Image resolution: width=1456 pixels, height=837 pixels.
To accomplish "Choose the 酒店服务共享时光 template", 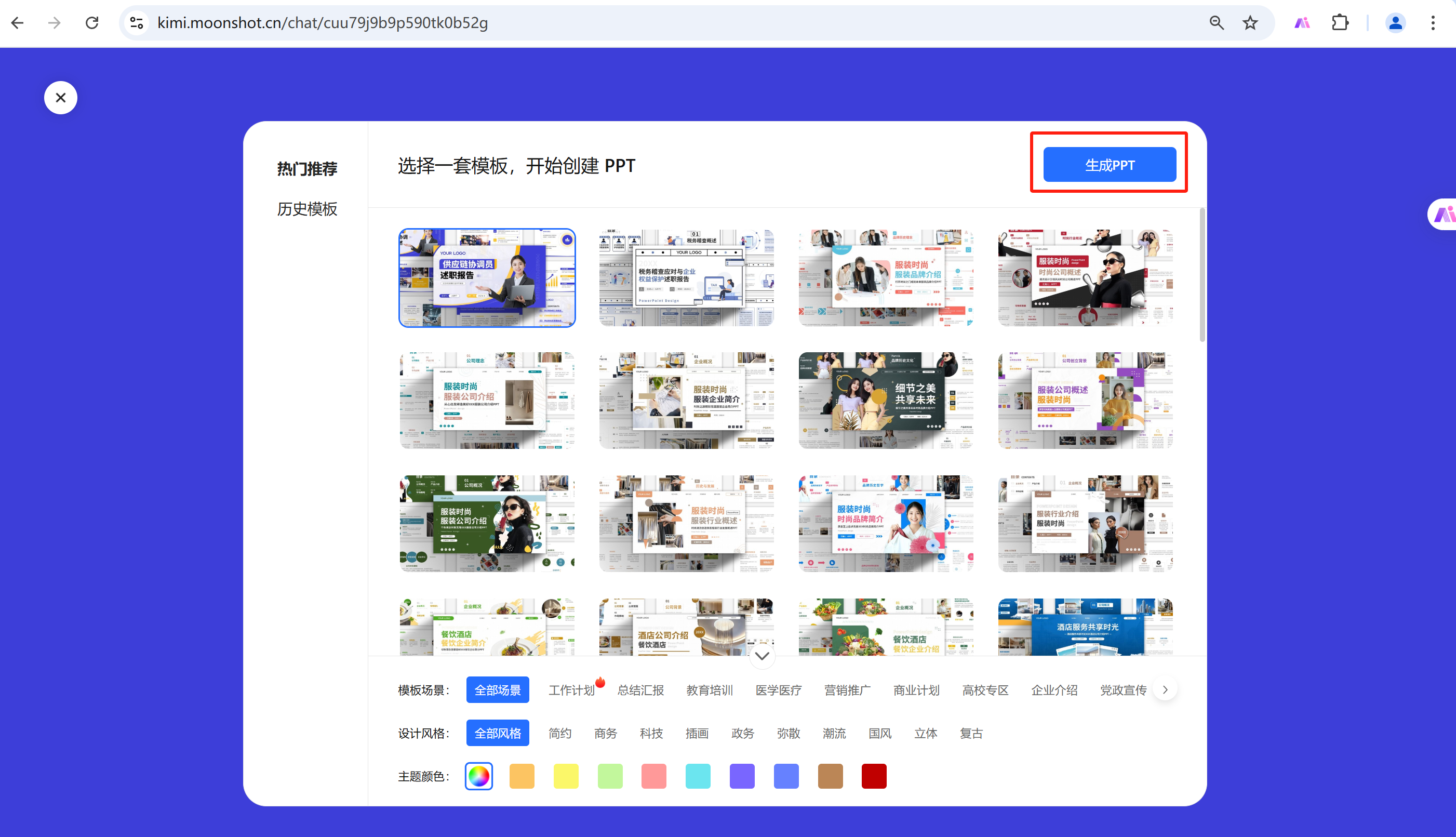I will point(1086,627).
